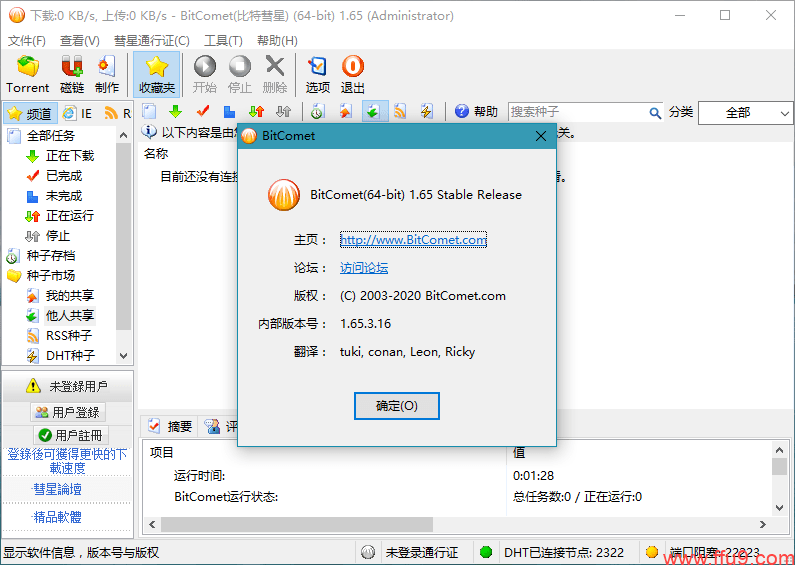Click gray arrows stopped filter icon

pyautogui.click(x=283, y=112)
